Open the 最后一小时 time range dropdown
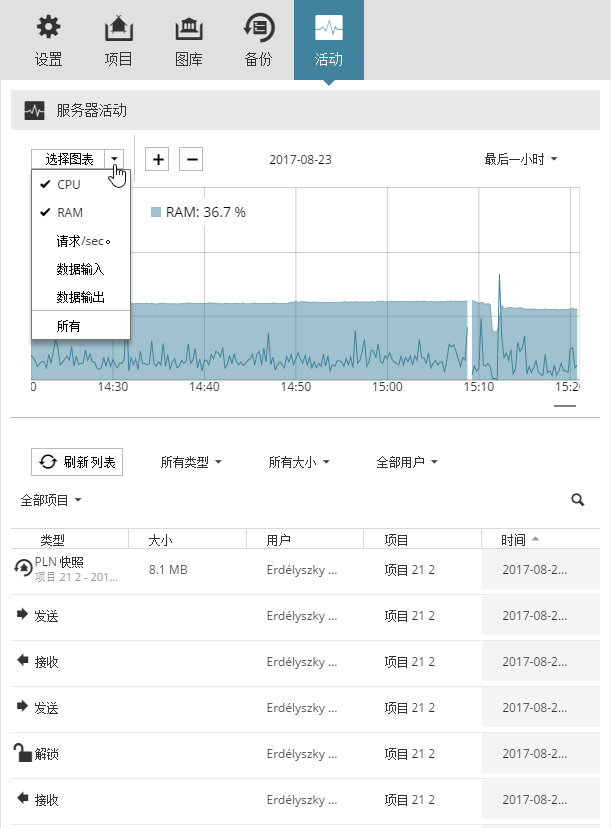This screenshot has height=828, width=611. click(521, 159)
